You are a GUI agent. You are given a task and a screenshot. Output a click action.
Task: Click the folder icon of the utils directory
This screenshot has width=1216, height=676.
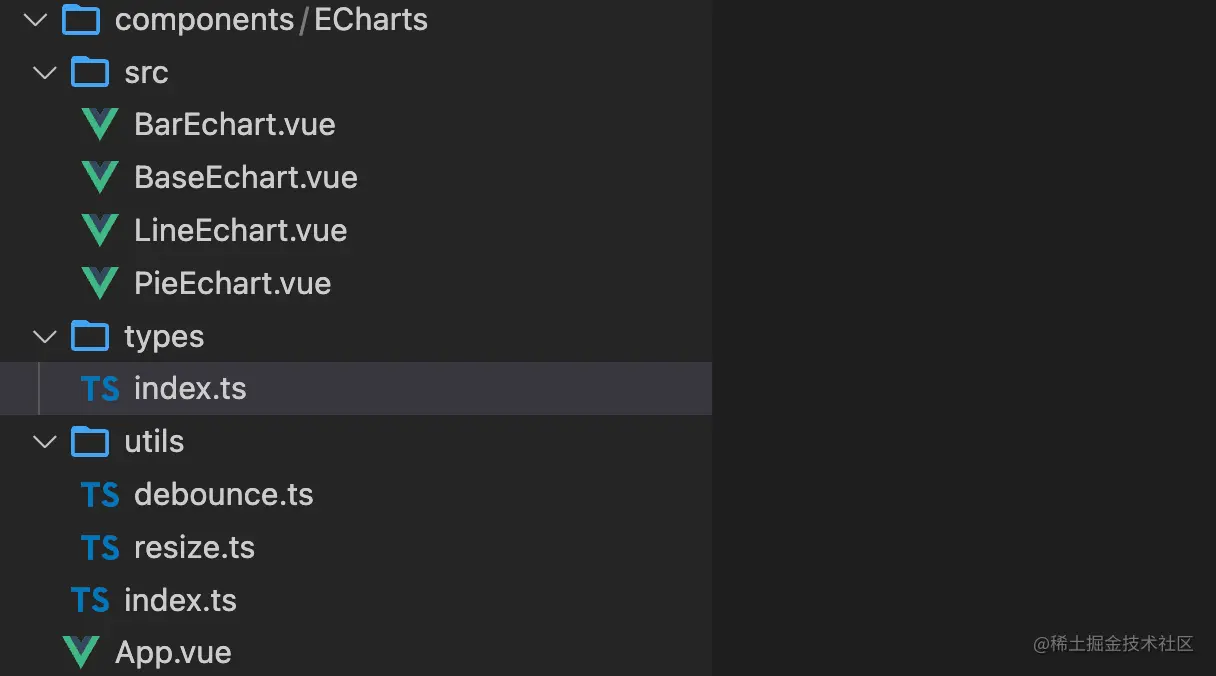point(90,441)
